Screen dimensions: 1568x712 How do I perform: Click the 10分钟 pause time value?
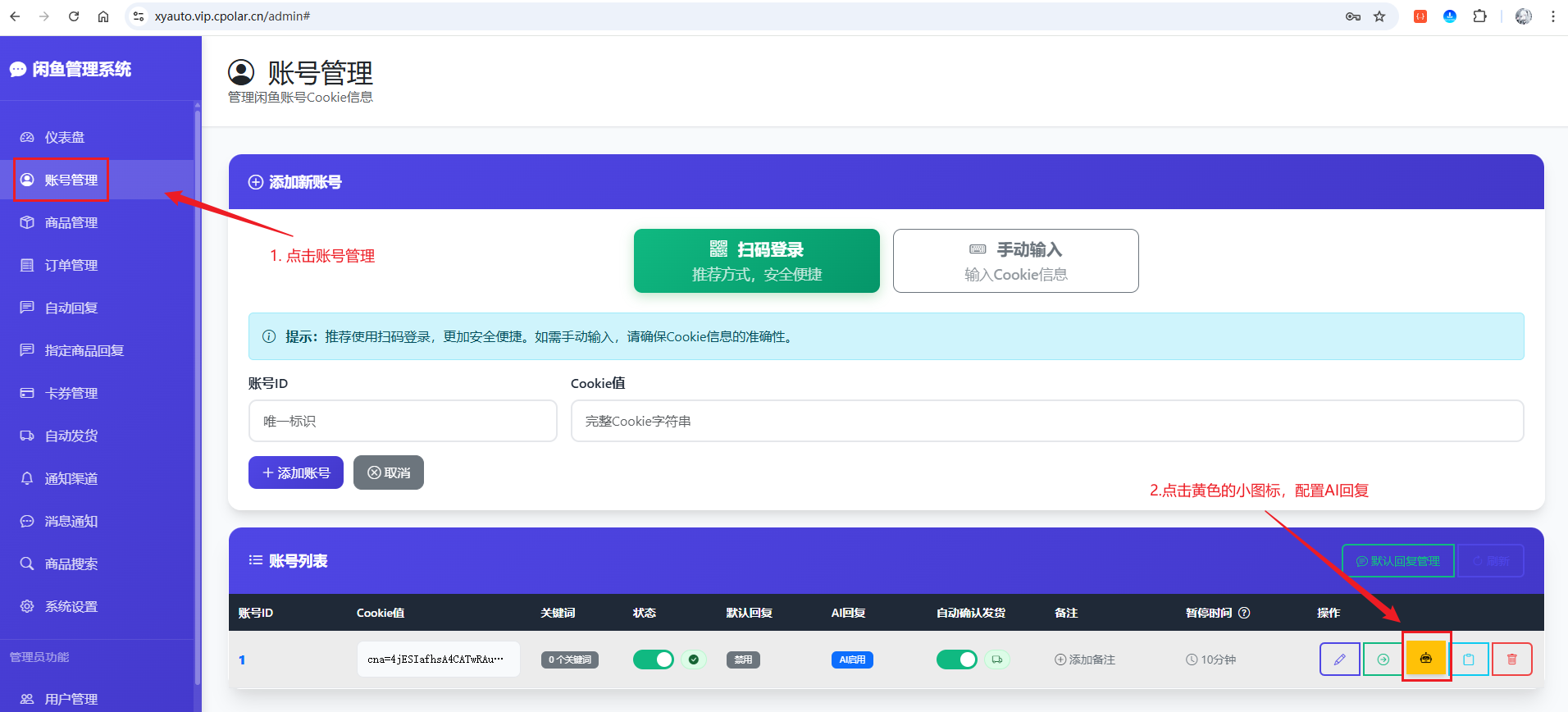[1211, 660]
